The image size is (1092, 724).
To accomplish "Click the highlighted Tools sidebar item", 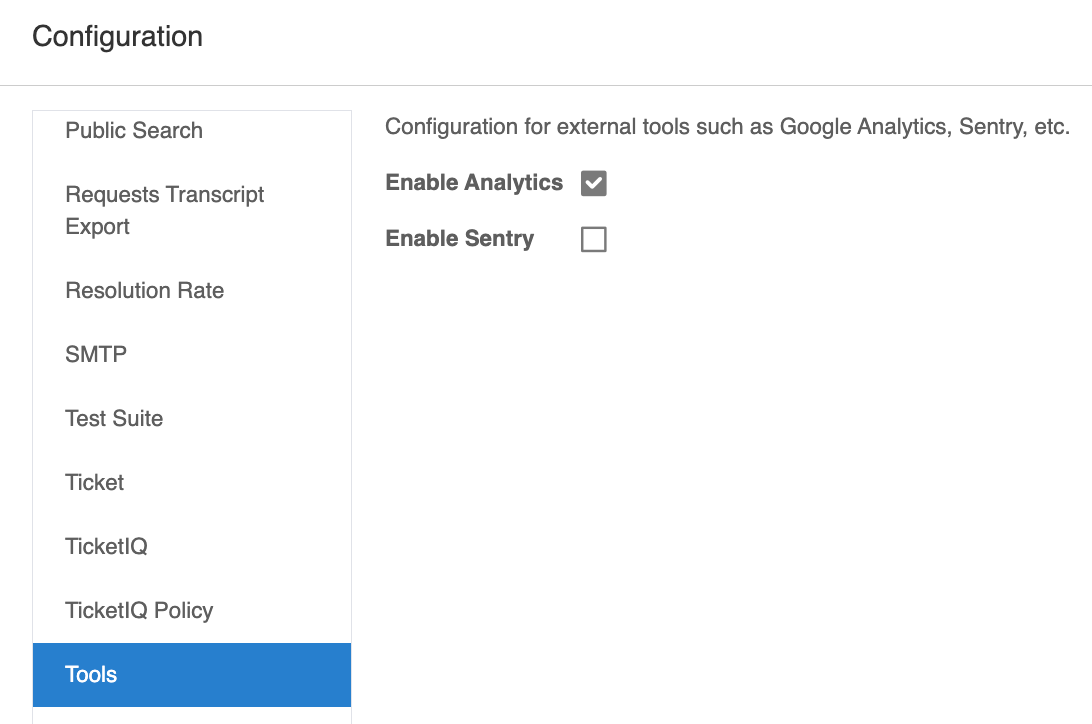I will [x=192, y=675].
